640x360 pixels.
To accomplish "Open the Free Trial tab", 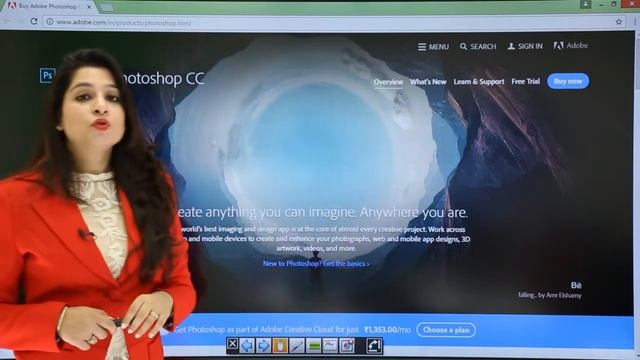I will pyautogui.click(x=525, y=81).
